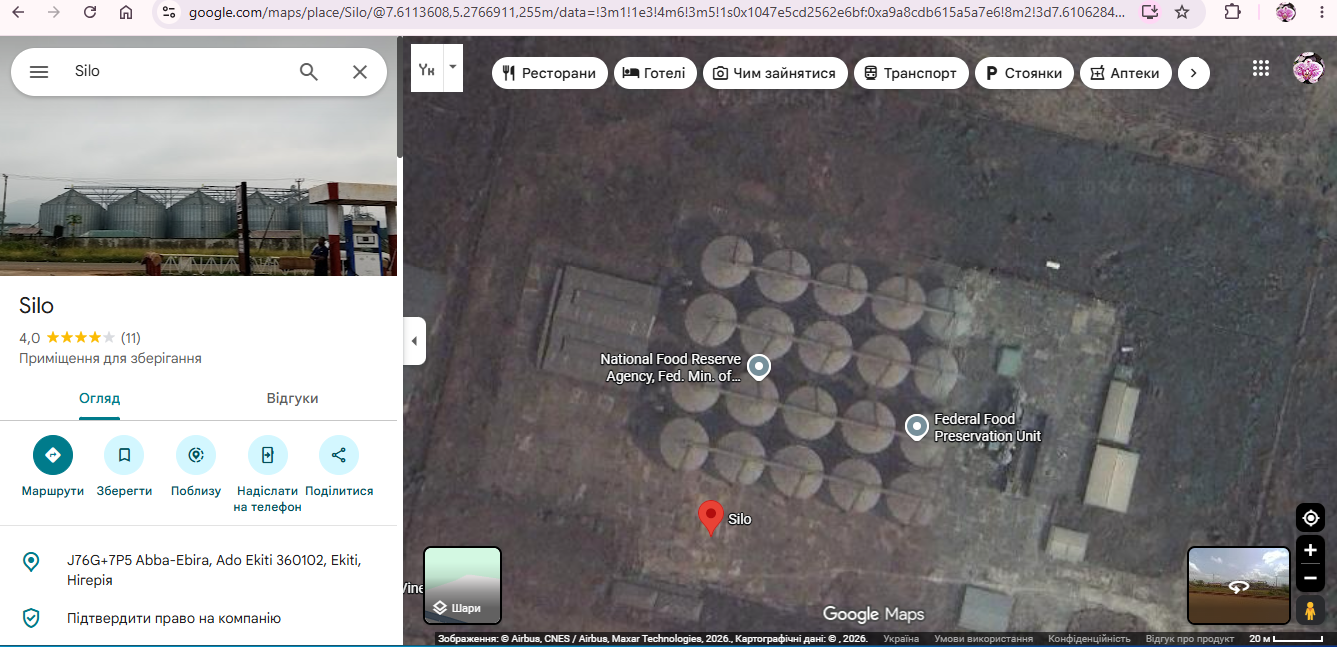
Task: Filter map by Ресторани chip
Action: point(550,73)
